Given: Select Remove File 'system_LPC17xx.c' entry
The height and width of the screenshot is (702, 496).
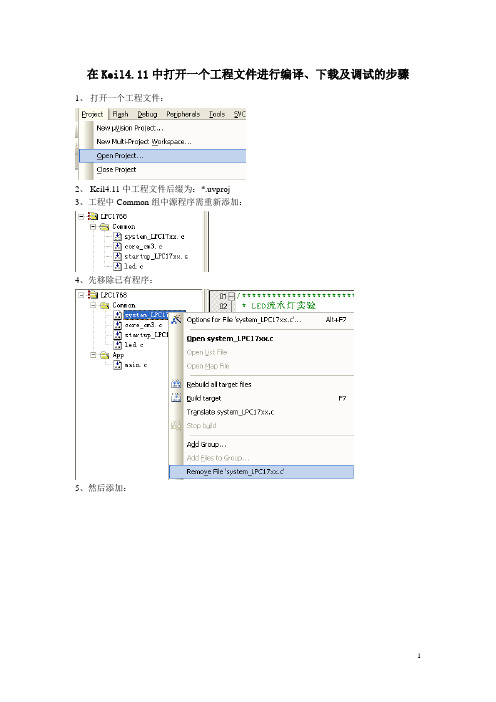Looking at the screenshot, I should click(x=261, y=472).
